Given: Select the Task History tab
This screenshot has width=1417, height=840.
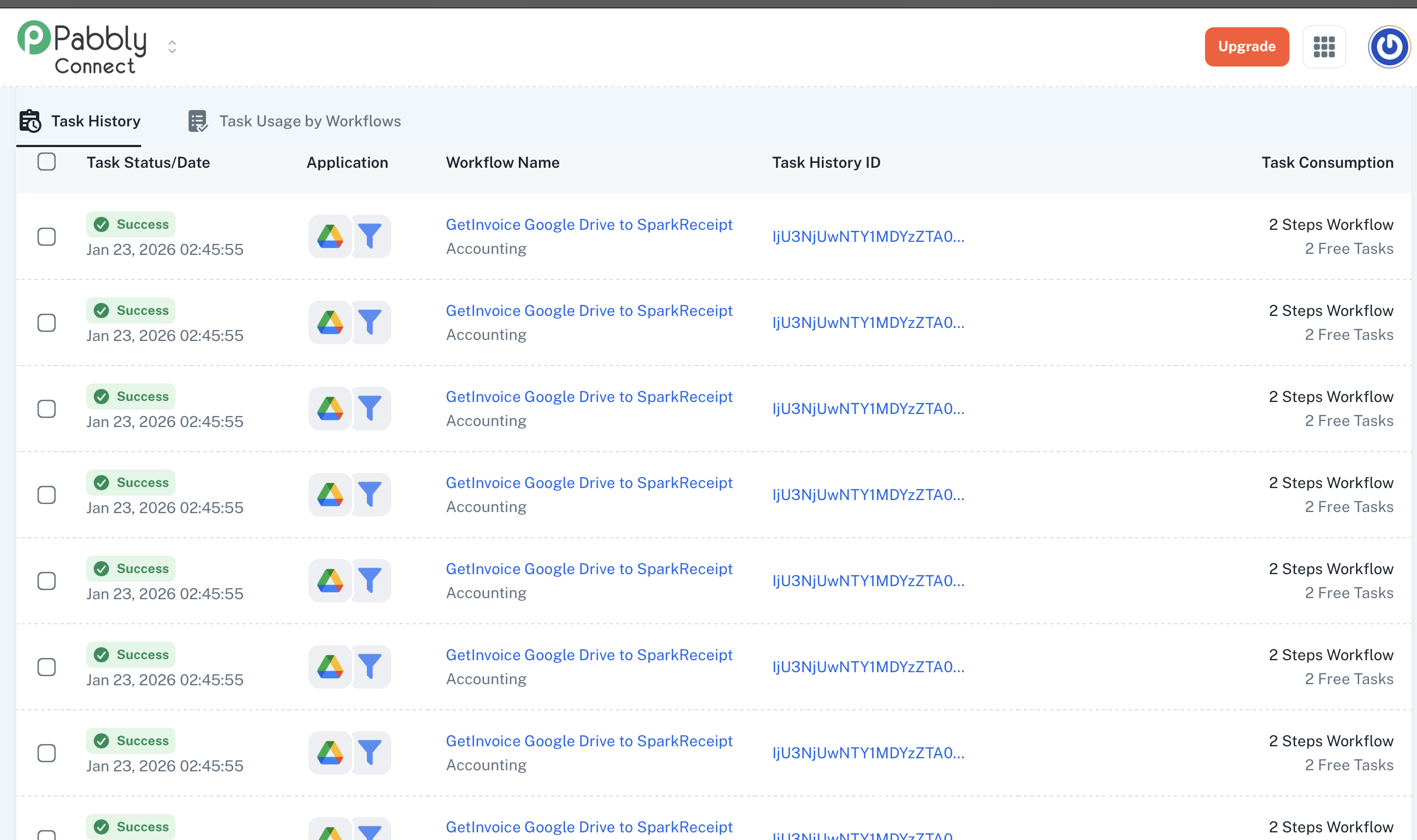Looking at the screenshot, I should [95, 121].
